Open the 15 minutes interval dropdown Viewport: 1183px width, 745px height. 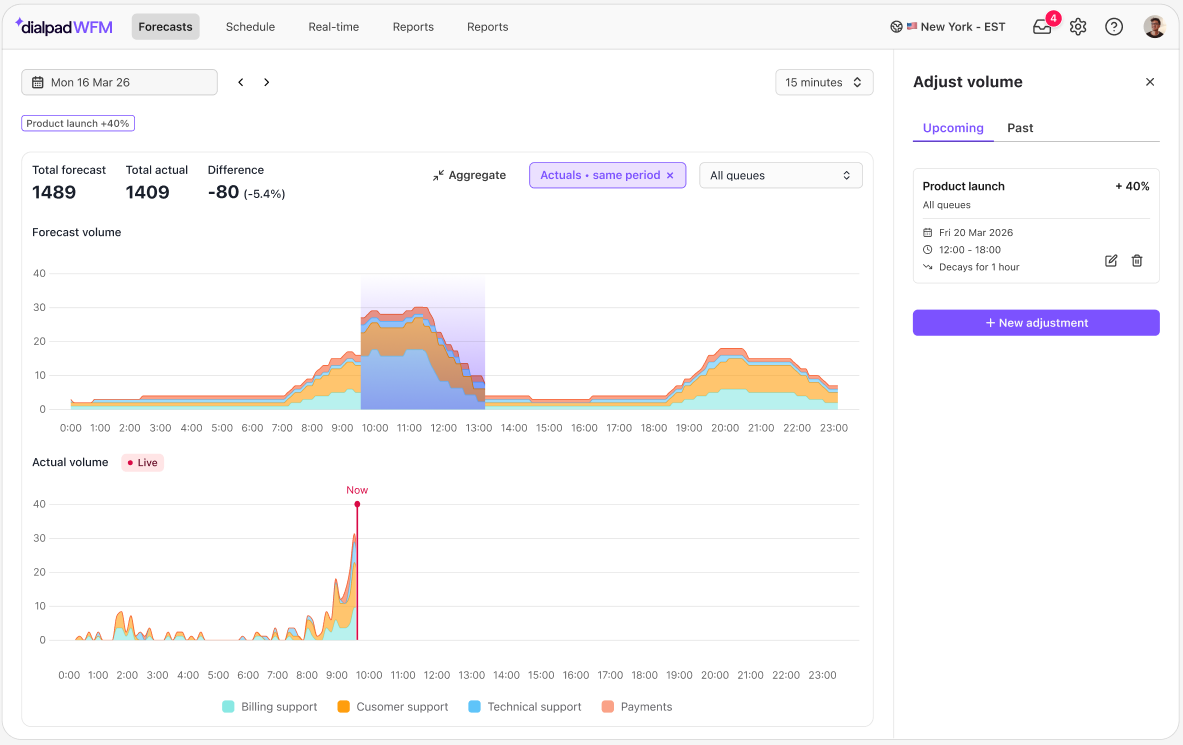824,82
